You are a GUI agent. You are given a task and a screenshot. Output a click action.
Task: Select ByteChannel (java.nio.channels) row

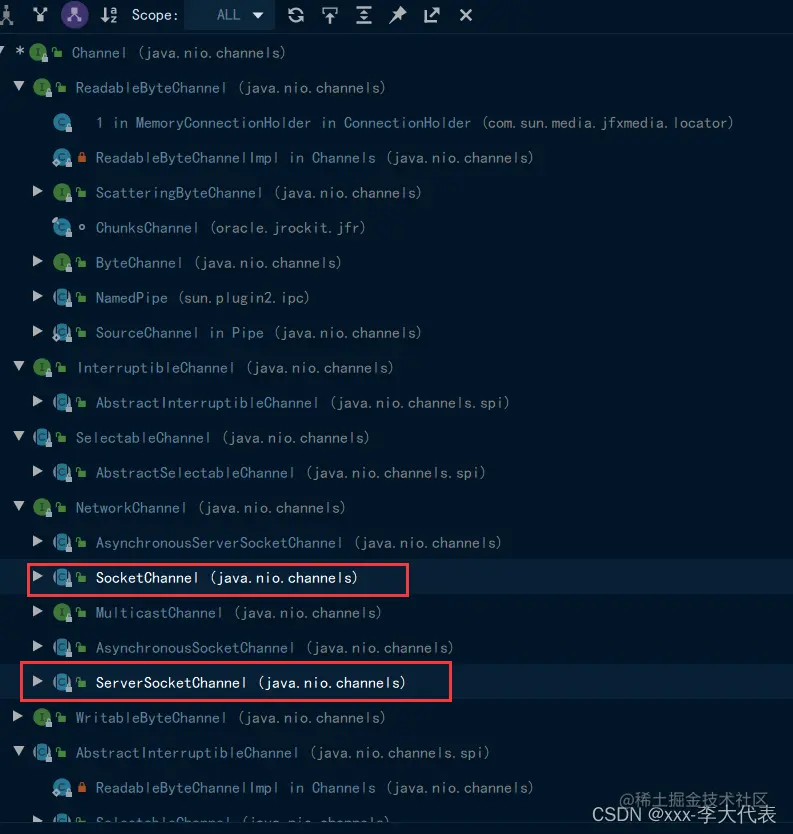(218, 263)
